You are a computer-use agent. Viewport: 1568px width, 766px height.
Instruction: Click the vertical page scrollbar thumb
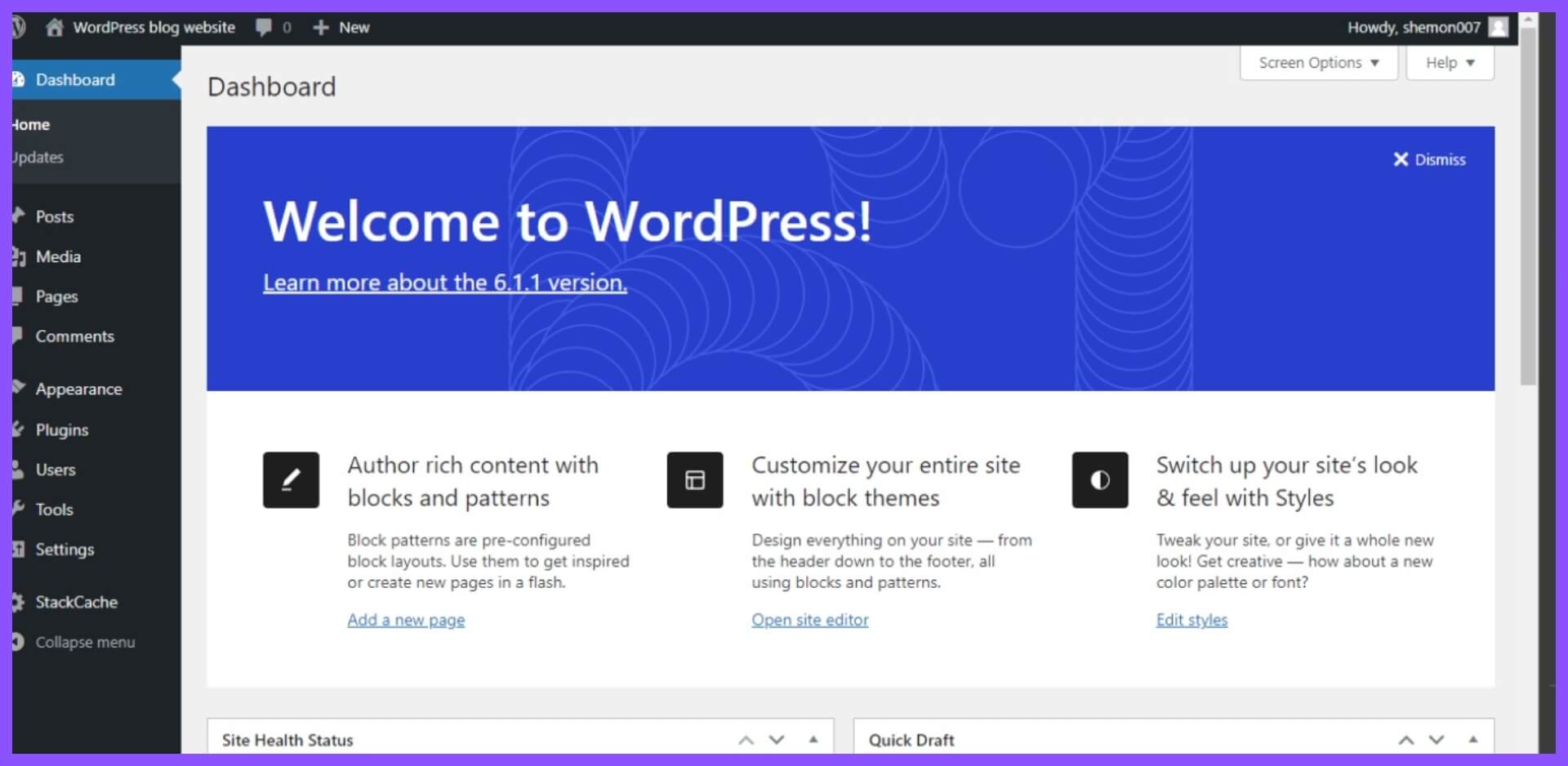tap(1528, 204)
